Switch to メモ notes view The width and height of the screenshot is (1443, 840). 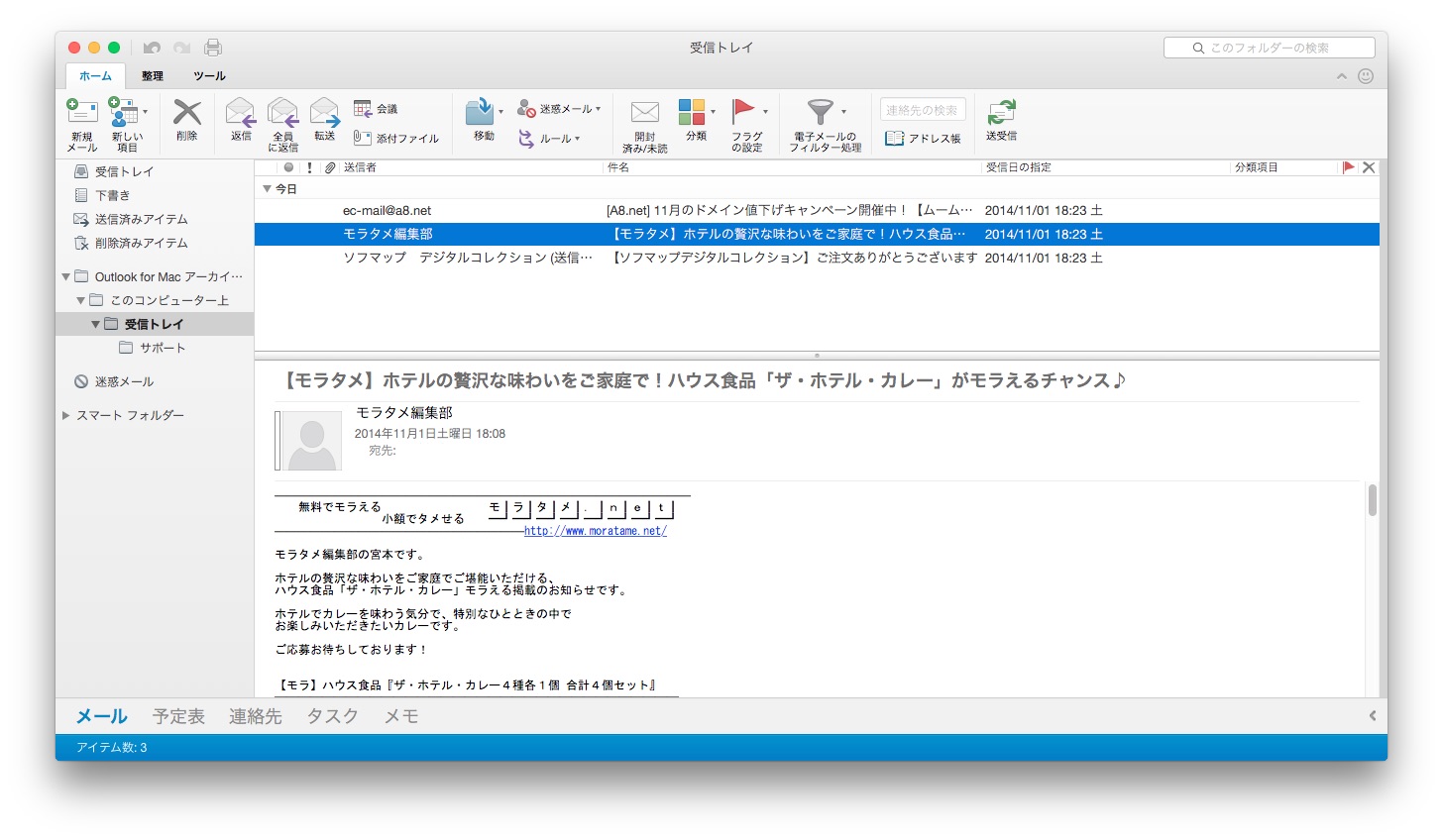[x=400, y=716]
